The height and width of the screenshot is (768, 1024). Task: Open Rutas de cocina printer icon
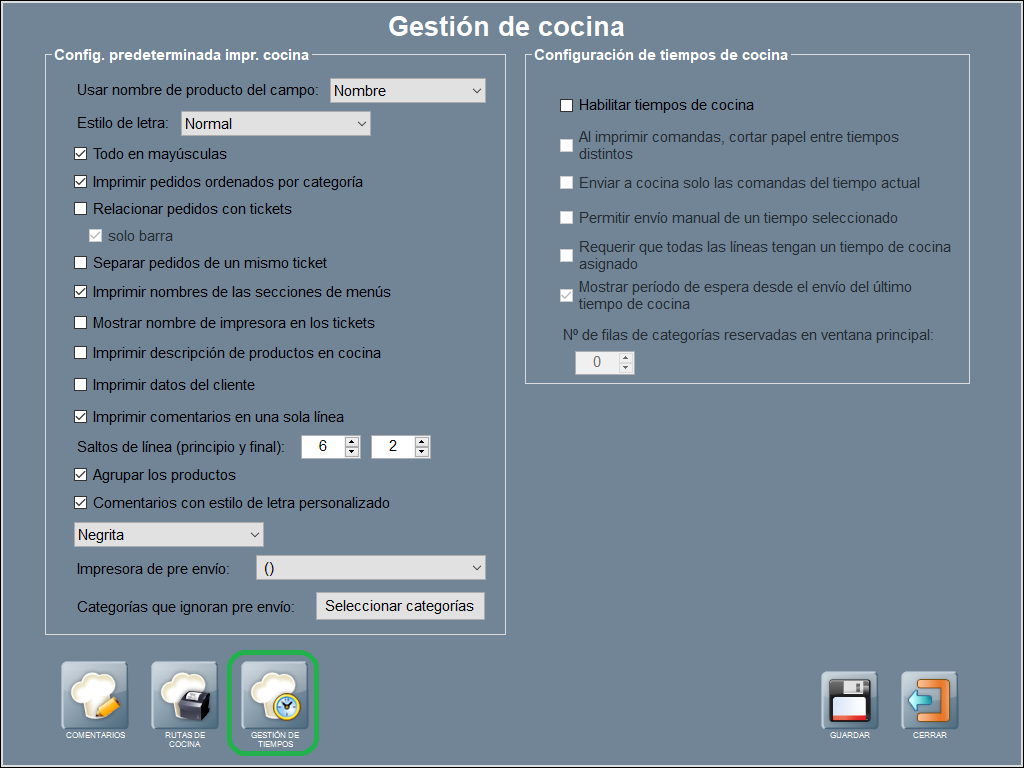point(184,696)
